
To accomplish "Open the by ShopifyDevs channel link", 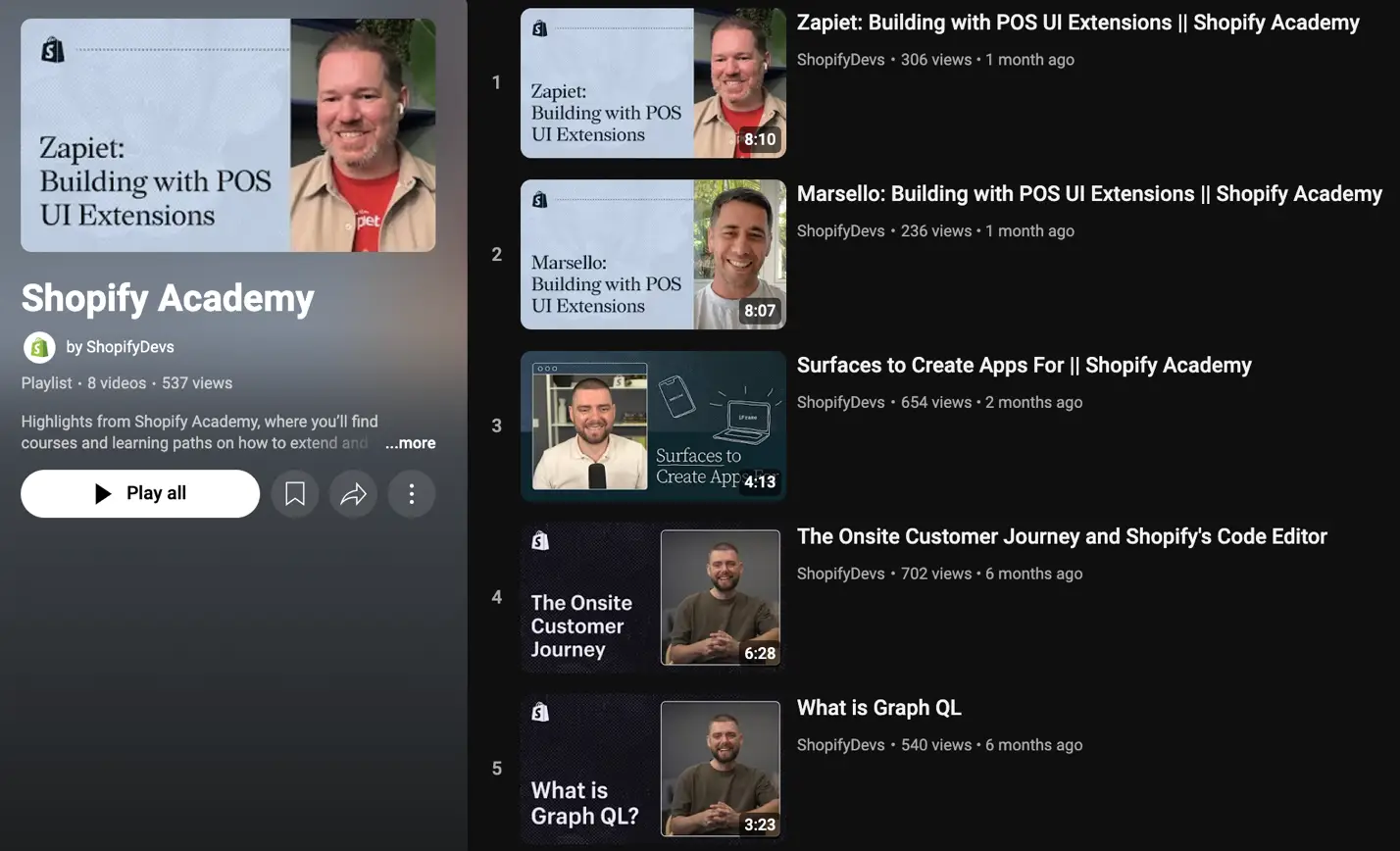I will coord(120,347).
